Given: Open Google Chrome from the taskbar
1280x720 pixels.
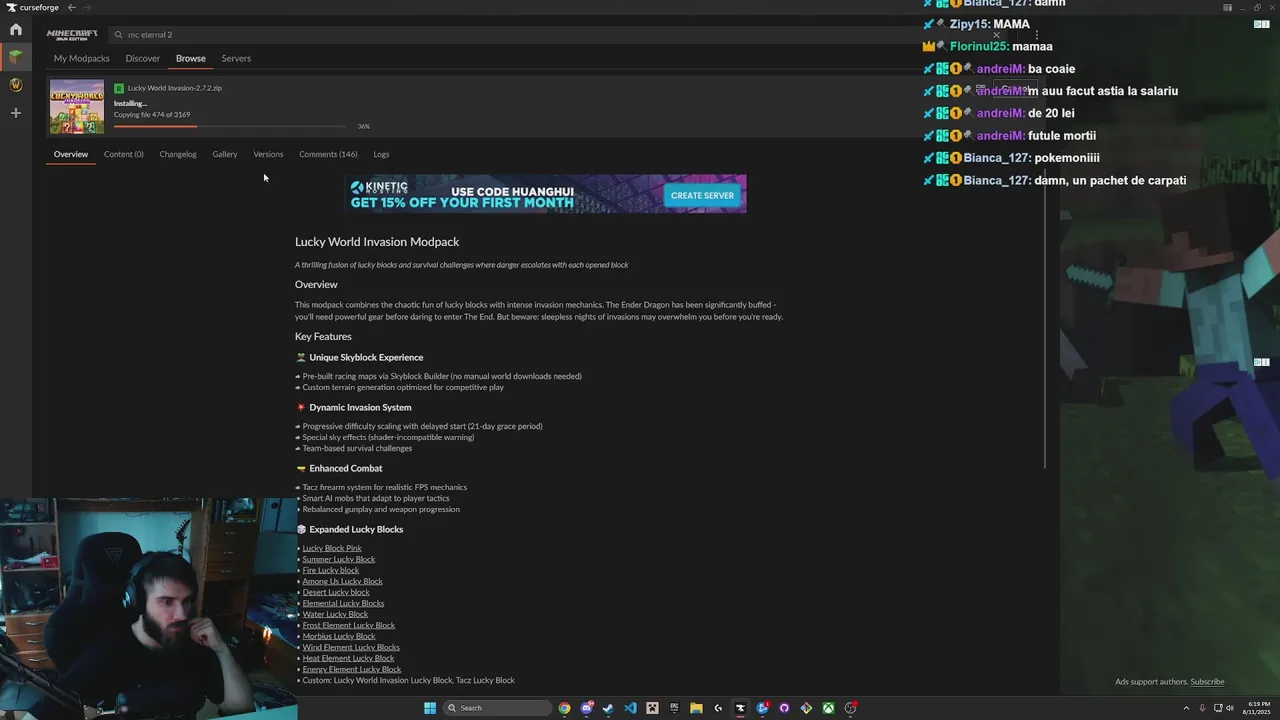Looking at the screenshot, I should pyautogui.click(x=565, y=708).
